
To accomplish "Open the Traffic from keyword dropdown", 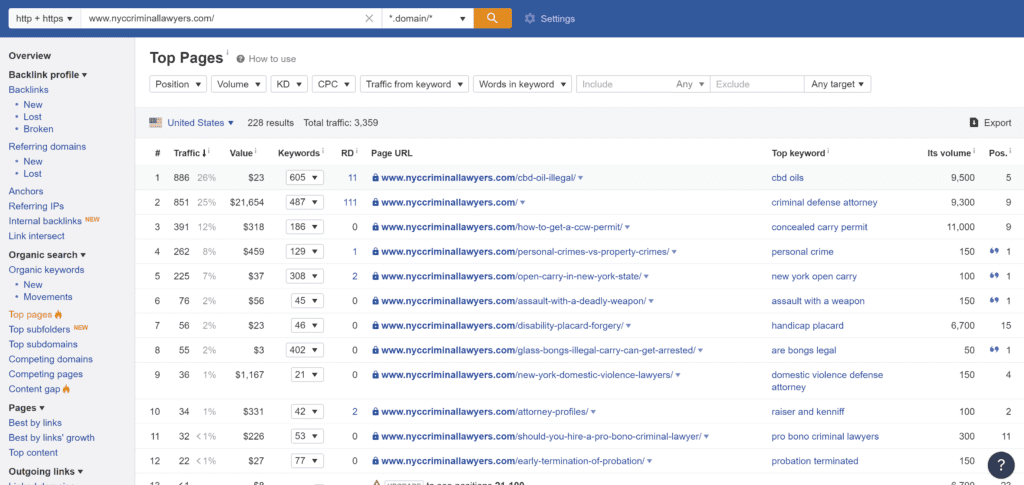I will pos(415,84).
